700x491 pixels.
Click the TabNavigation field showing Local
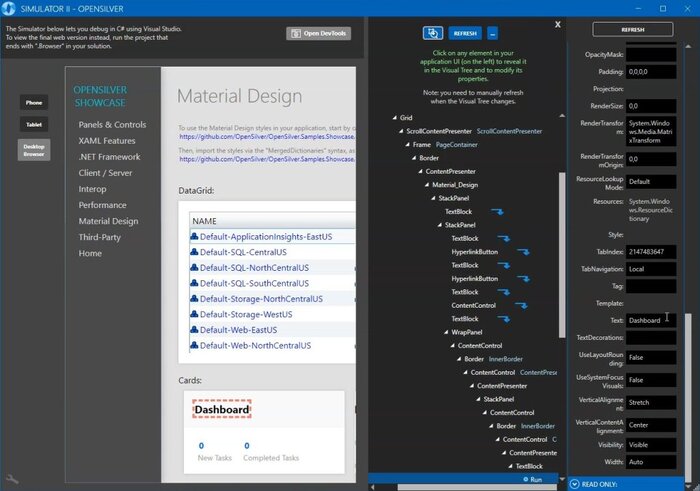pos(651,269)
